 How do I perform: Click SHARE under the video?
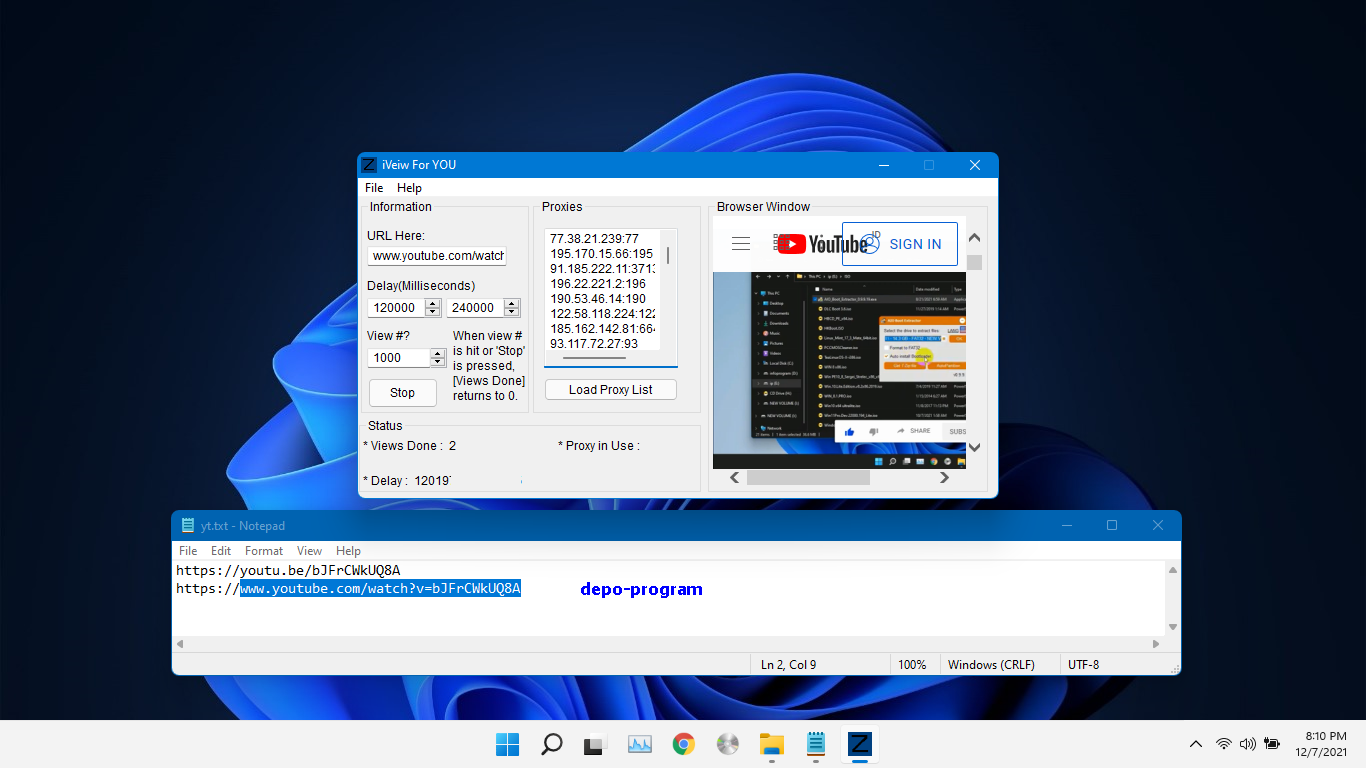(912, 431)
